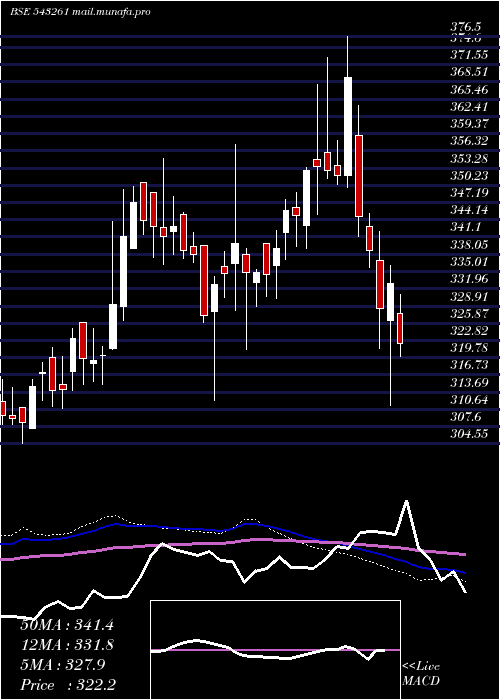500x700 pixels.
Task: Click the 341.1 price axis label
Action: (x=466, y=227)
